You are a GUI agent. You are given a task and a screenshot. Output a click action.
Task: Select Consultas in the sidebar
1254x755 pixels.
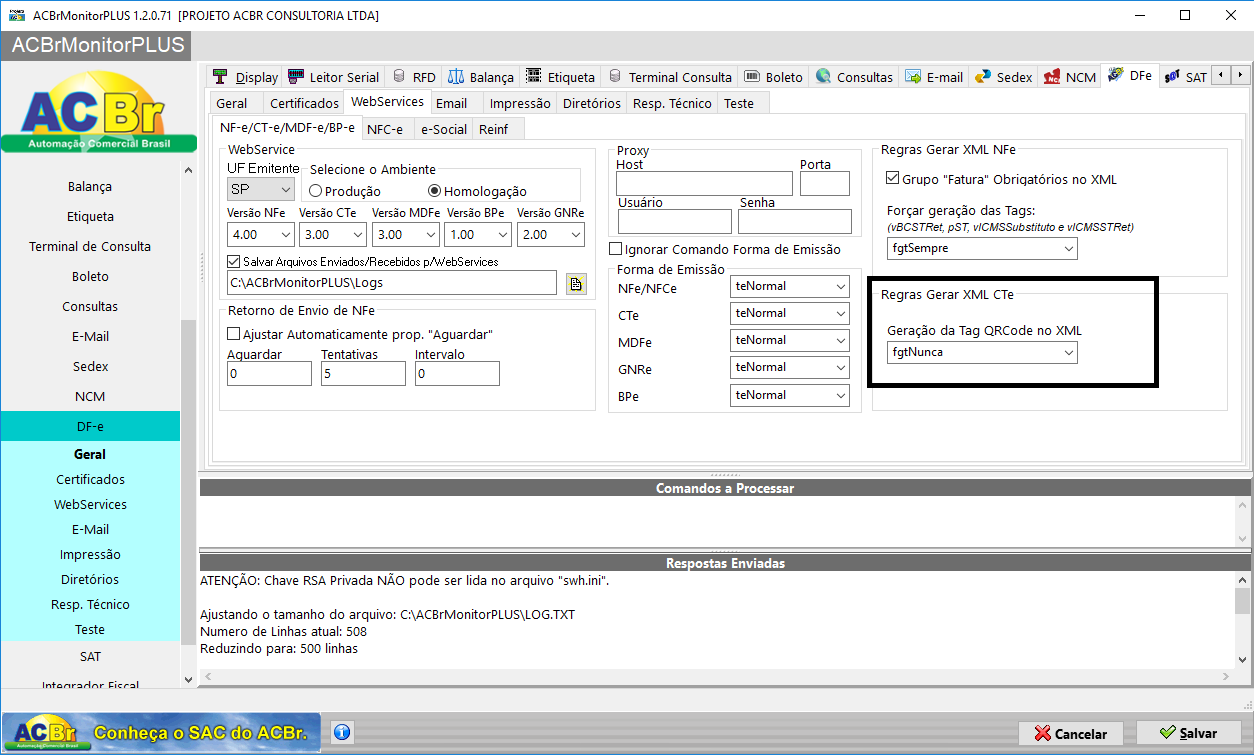(90, 307)
